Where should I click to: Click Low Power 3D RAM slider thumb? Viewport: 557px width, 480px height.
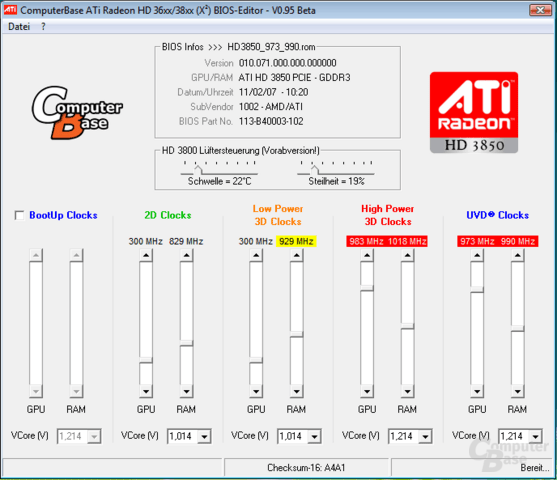297,334
